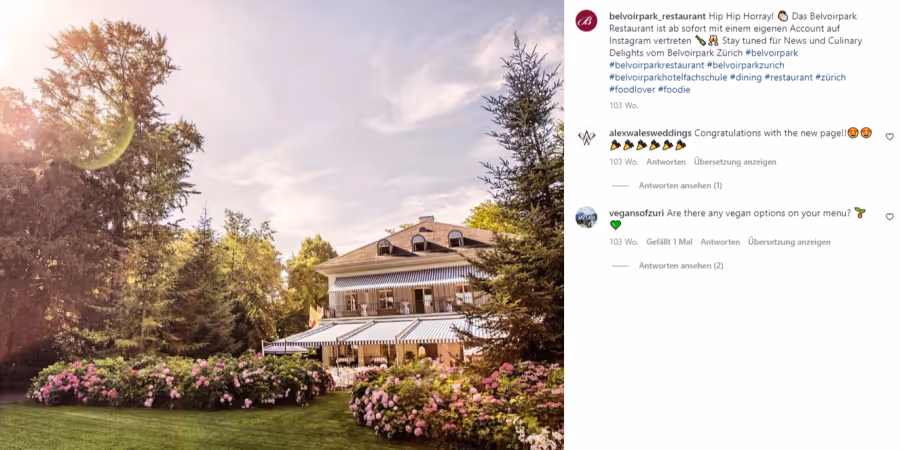Image resolution: width=900 pixels, height=450 pixels.
Task: Like the vegansofzuri comment with heart
Action: click(889, 216)
